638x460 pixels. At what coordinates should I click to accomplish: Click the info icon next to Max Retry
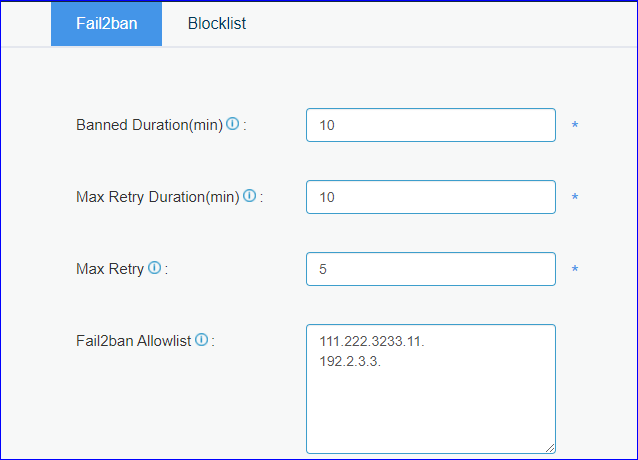pyautogui.click(x=154, y=268)
